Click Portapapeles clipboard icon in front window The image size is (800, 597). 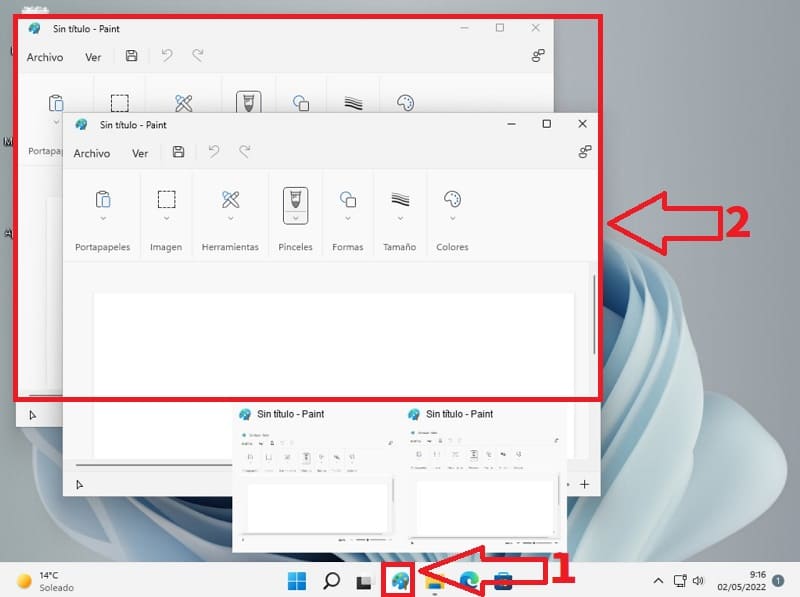[103, 199]
